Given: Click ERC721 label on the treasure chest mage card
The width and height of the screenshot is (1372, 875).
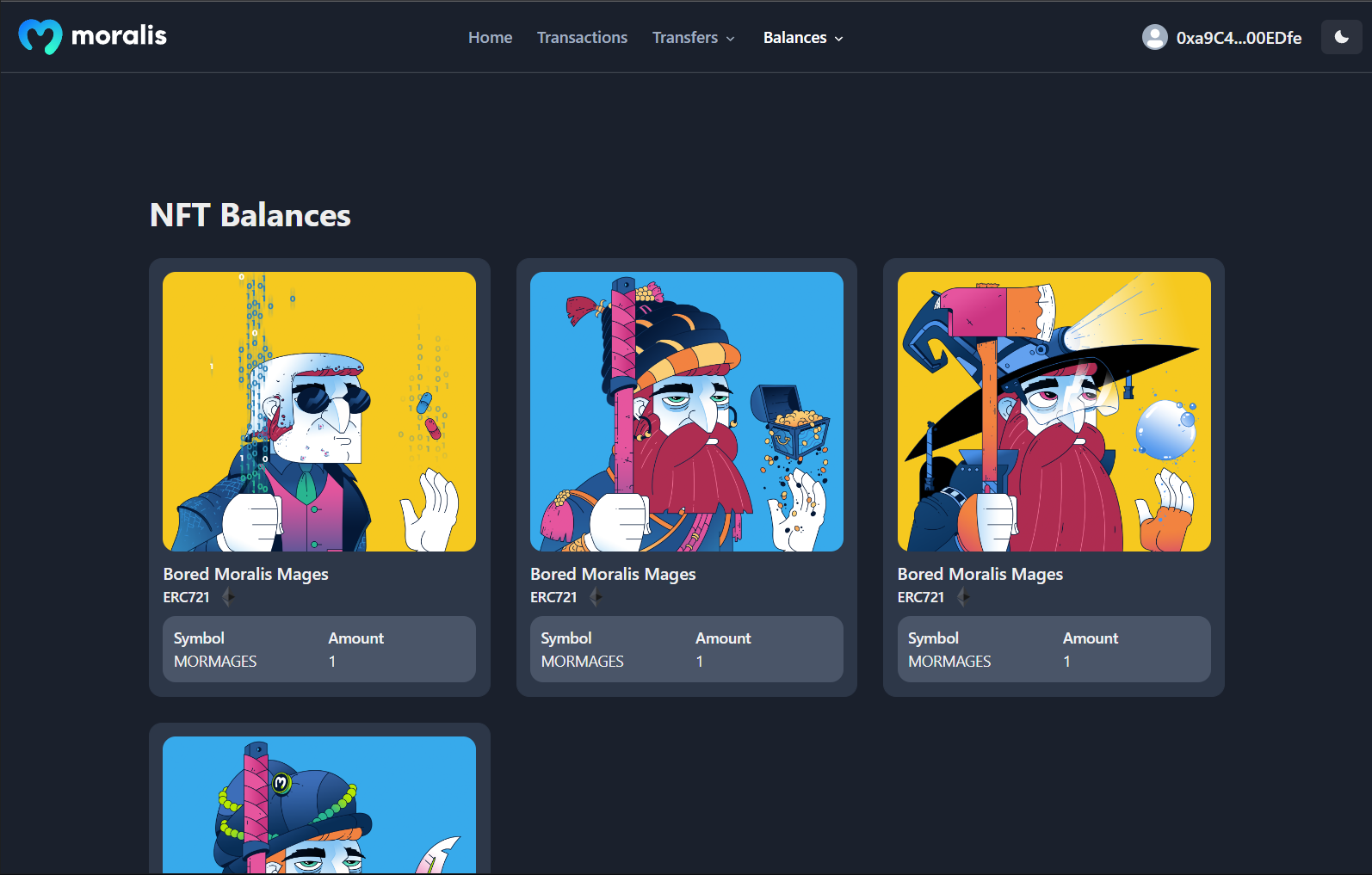Looking at the screenshot, I should 553,597.
